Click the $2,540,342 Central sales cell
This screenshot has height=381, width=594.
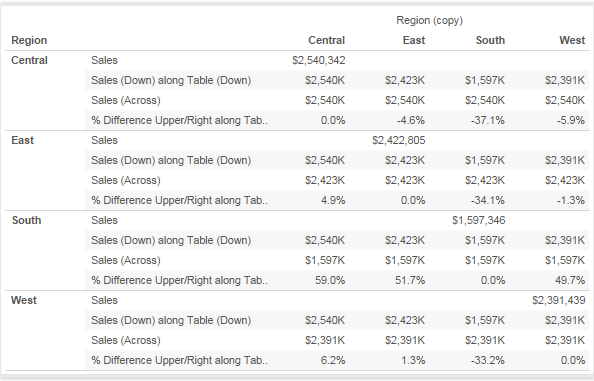pos(319,60)
